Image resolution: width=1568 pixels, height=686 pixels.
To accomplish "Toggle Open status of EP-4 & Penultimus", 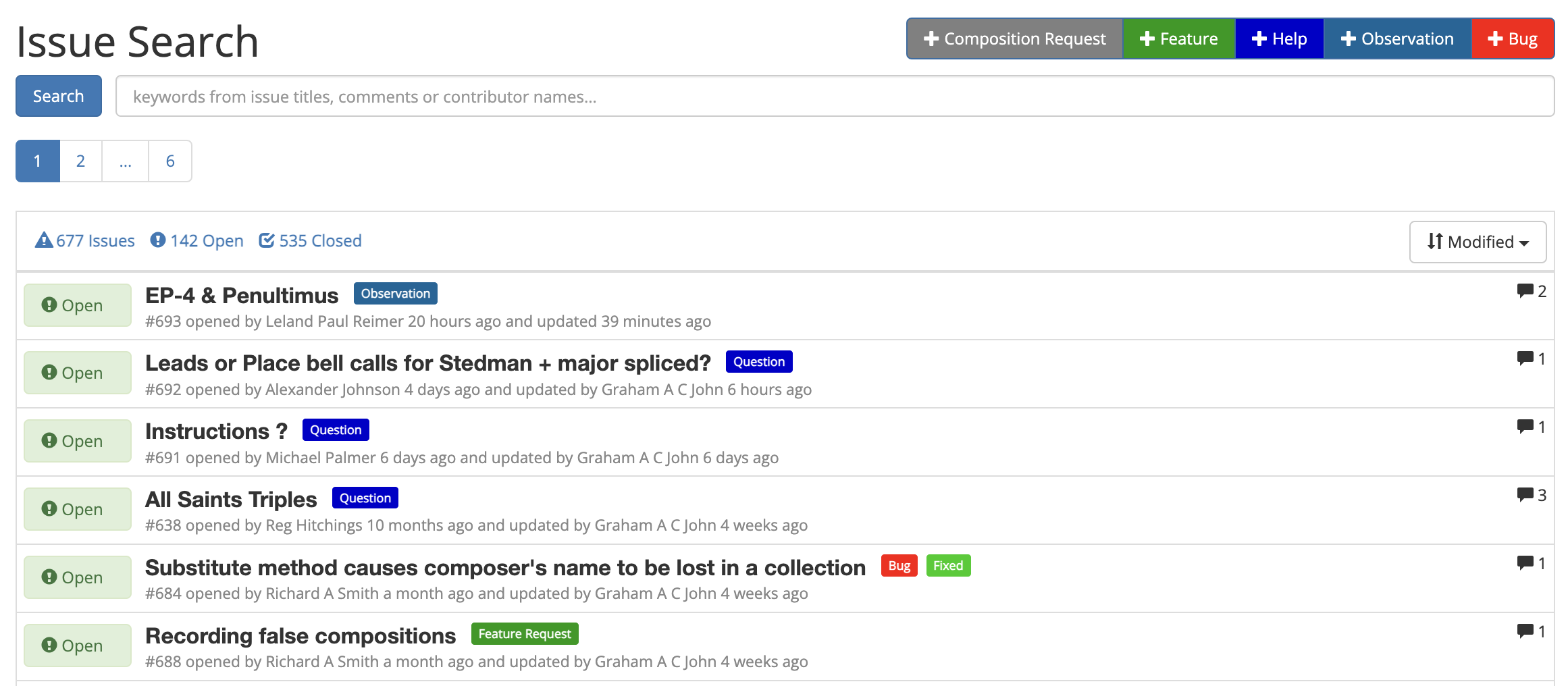I will tap(78, 305).
